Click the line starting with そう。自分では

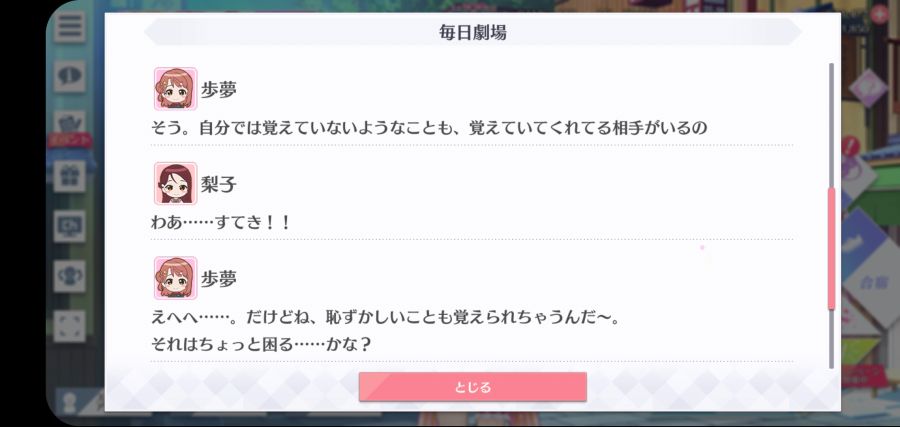[429, 128]
